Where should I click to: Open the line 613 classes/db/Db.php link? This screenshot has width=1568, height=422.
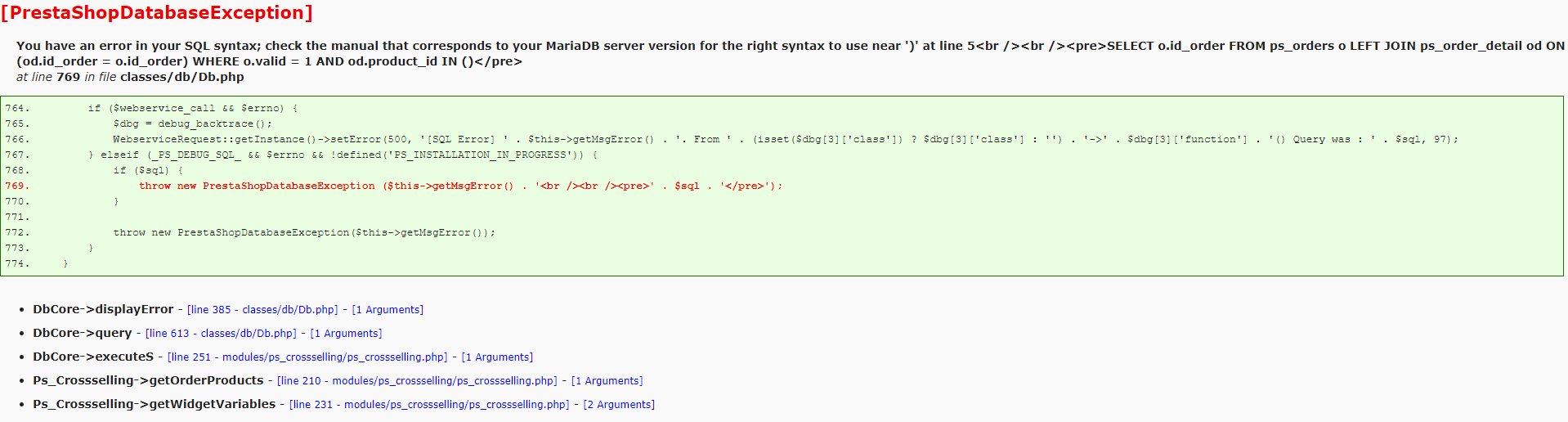tap(221, 334)
